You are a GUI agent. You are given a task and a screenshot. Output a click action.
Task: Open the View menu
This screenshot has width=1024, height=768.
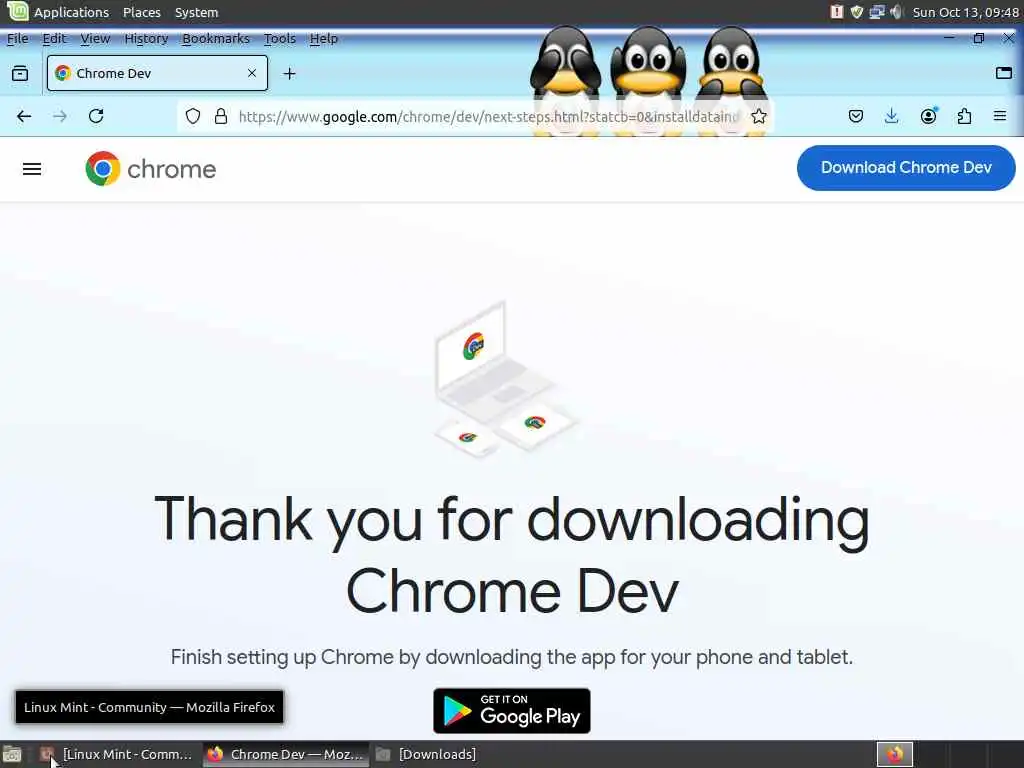[95, 39]
